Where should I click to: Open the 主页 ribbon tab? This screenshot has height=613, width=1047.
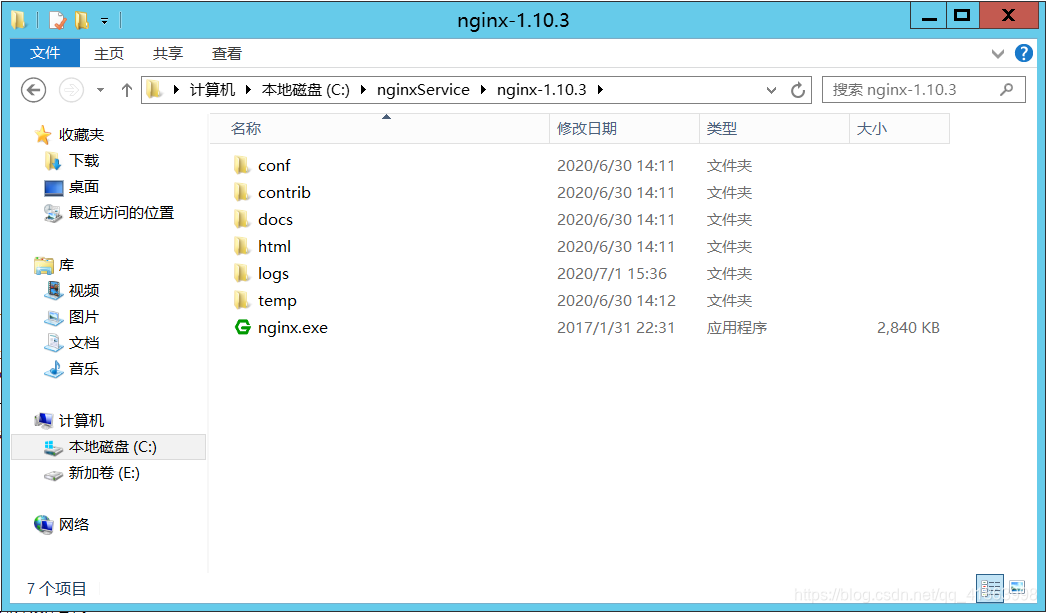pos(109,53)
